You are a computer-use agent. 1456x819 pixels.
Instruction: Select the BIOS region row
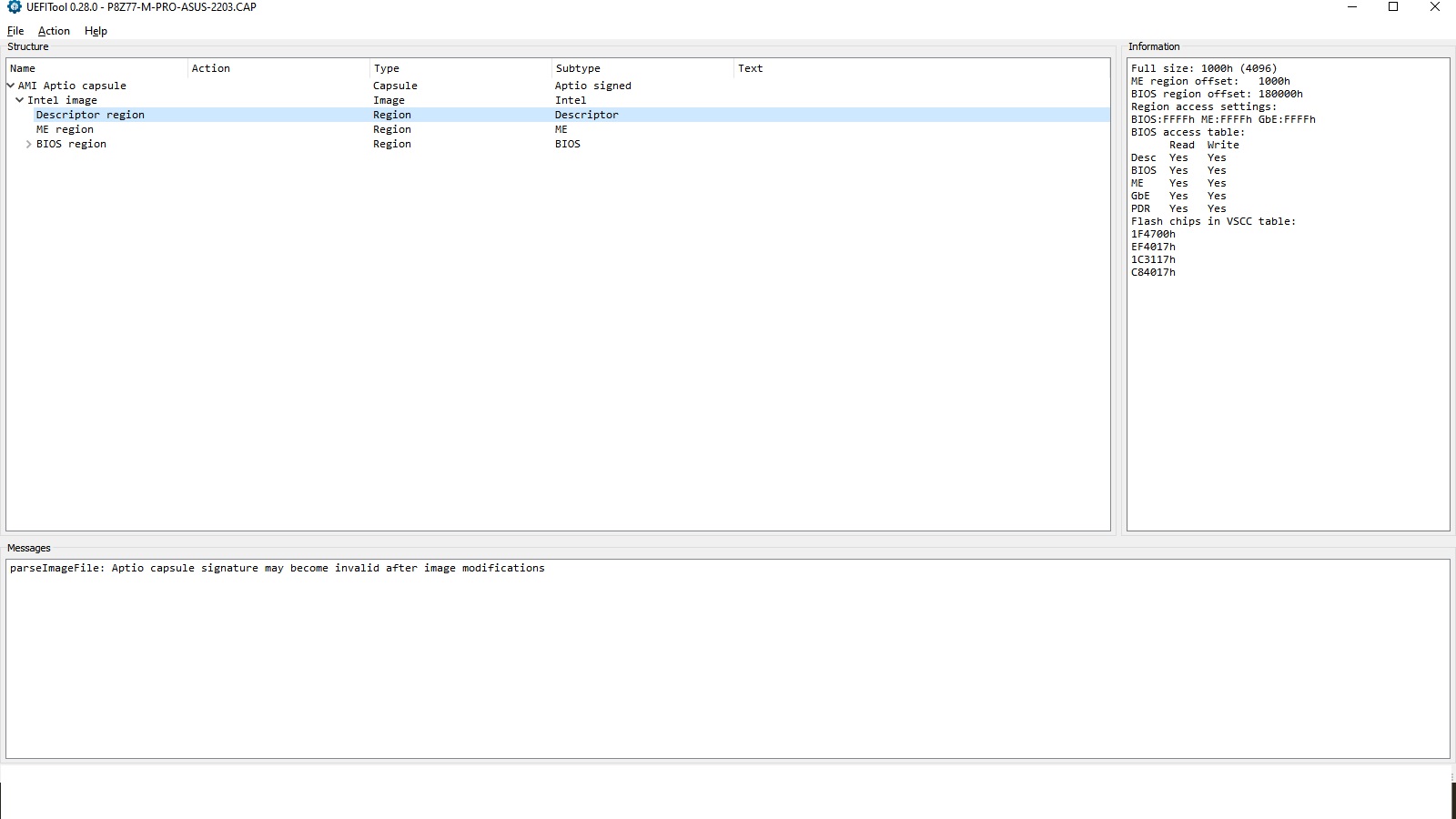coord(558,144)
